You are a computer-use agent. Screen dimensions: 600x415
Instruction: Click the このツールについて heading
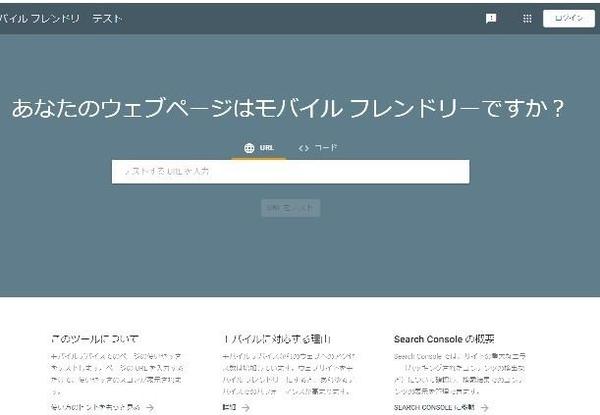95,339
